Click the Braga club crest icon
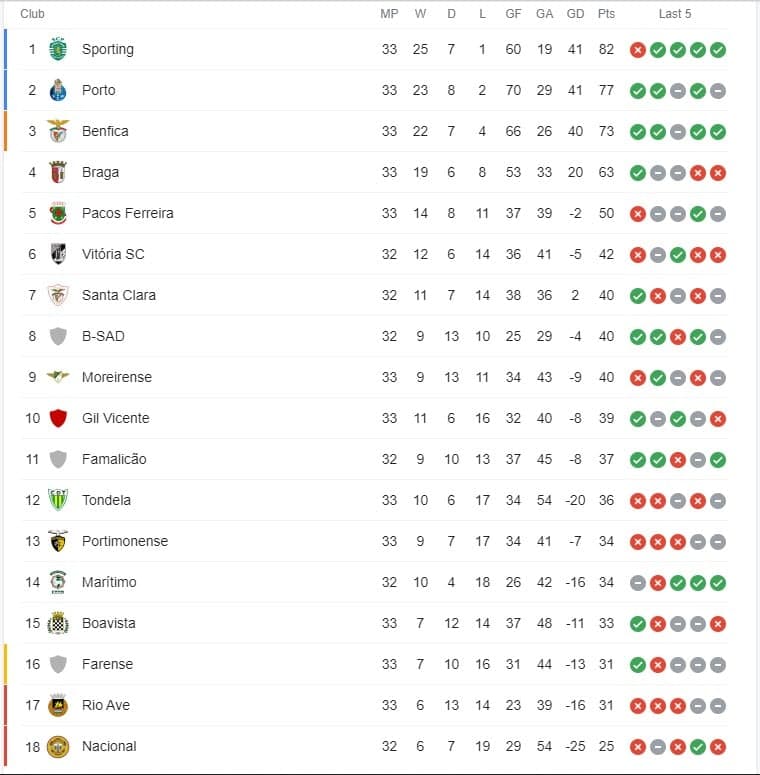Viewport: 760px width, 775px height. click(x=58, y=172)
